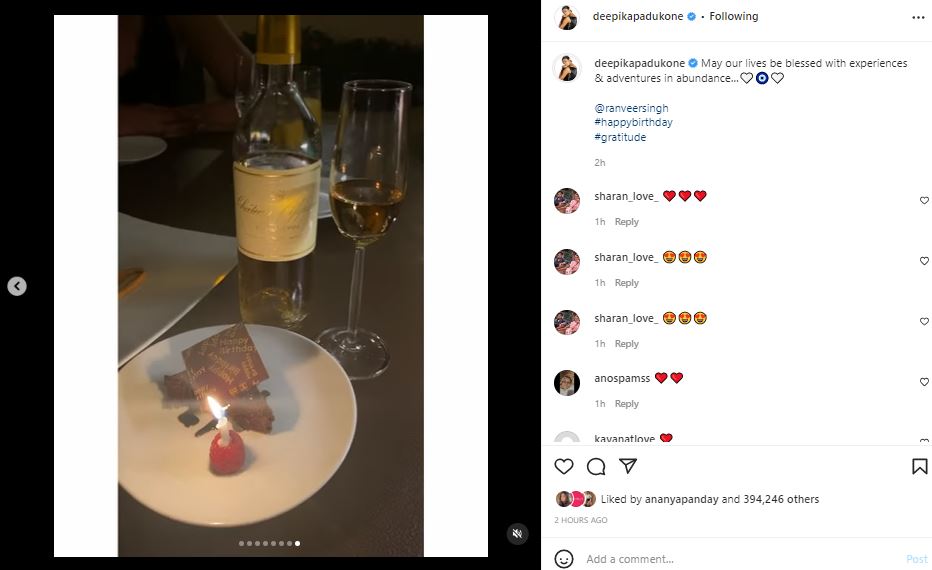Screen dimensions: 932x570
Task: Like sharan_love_ first hearts comment
Action: (924, 201)
